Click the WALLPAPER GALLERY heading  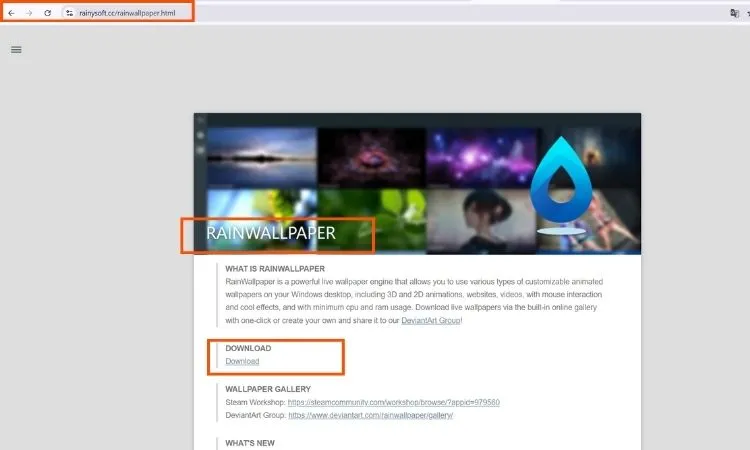point(268,389)
